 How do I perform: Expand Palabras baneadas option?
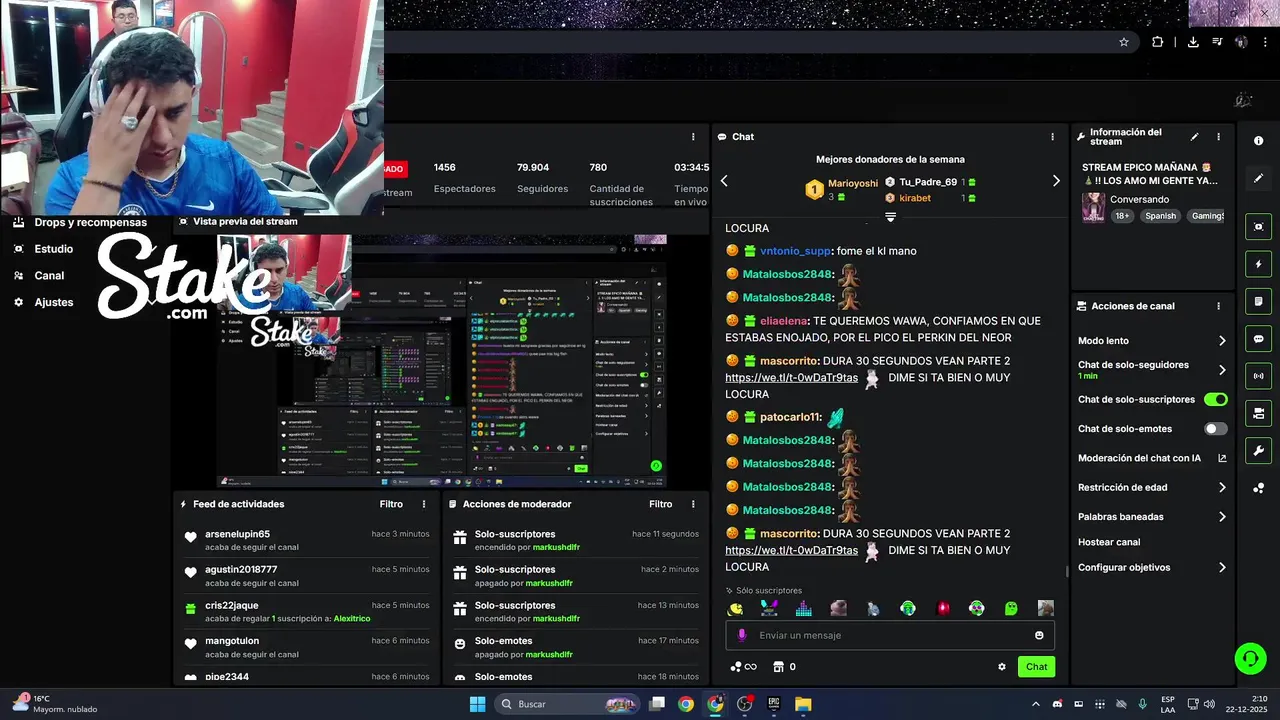1222,517
